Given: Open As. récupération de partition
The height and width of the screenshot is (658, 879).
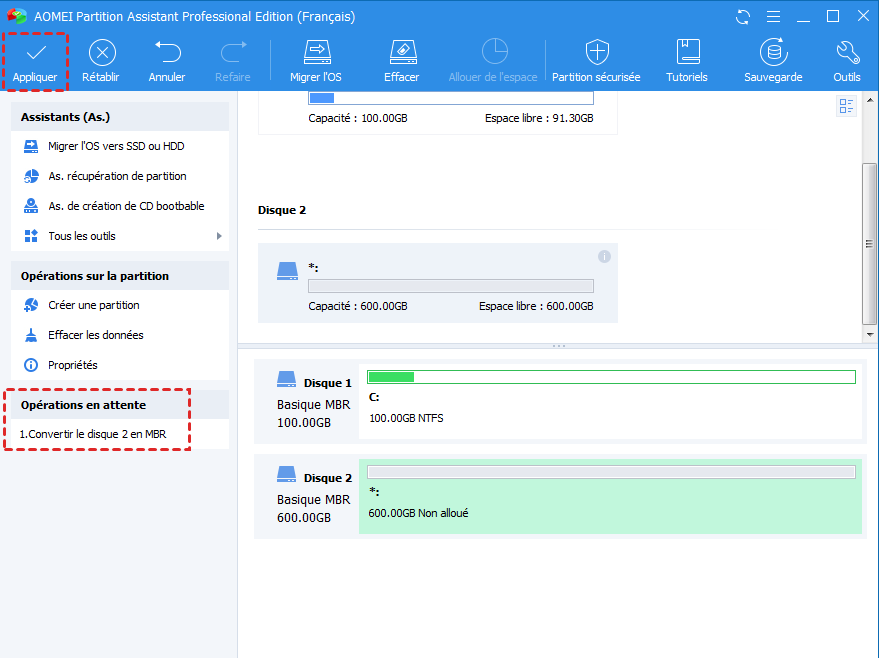Looking at the screenshot, I should 117,176.
